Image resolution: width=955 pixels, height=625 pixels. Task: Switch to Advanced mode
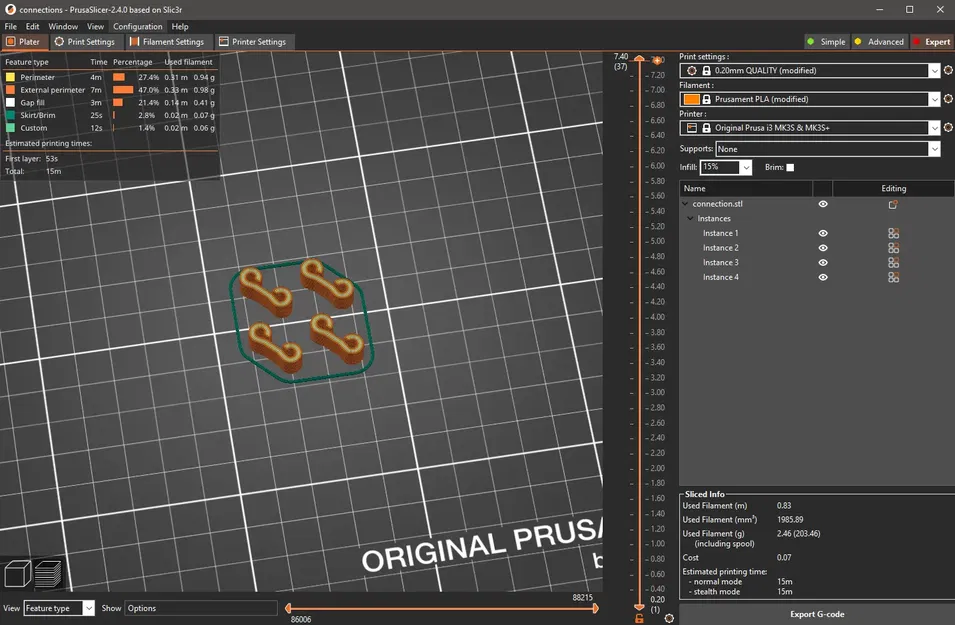(878, 42)
